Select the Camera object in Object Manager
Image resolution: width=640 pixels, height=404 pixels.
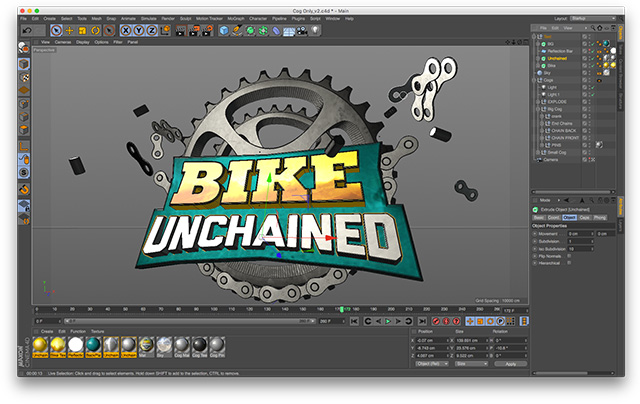coord(552,159)
